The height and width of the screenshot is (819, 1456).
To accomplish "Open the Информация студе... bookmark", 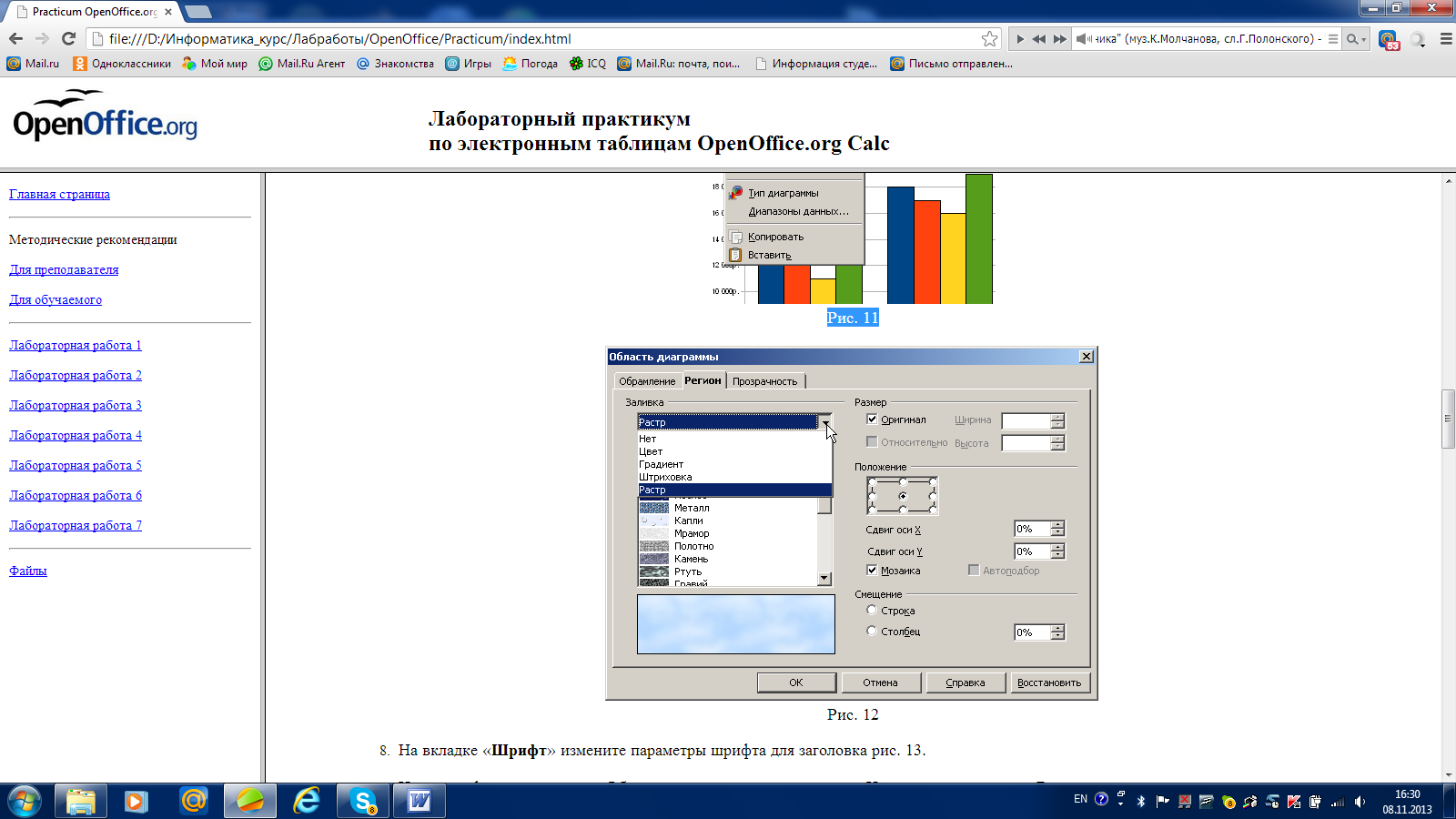I will tap(816, 64).
